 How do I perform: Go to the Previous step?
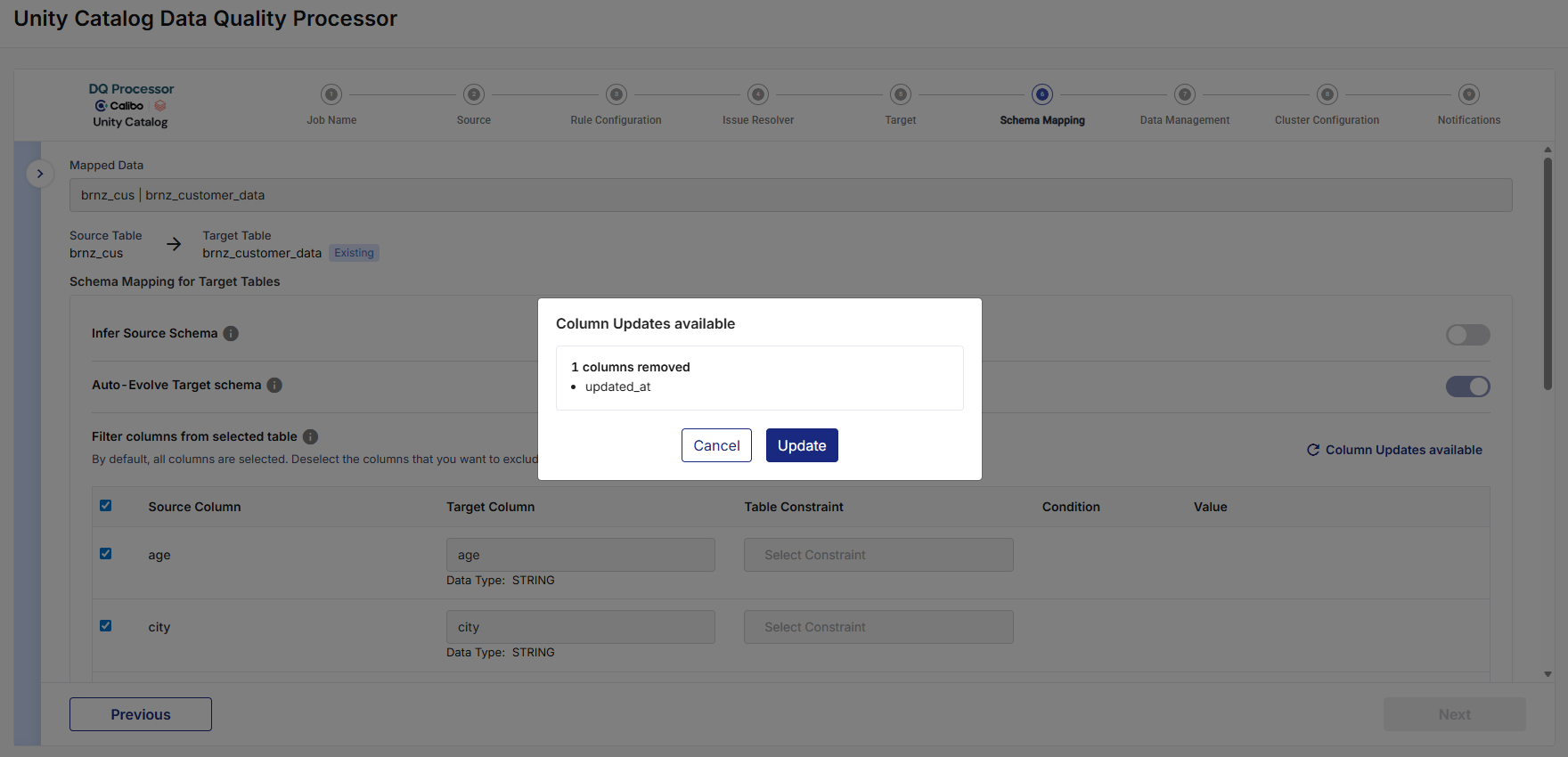[141, 714]
